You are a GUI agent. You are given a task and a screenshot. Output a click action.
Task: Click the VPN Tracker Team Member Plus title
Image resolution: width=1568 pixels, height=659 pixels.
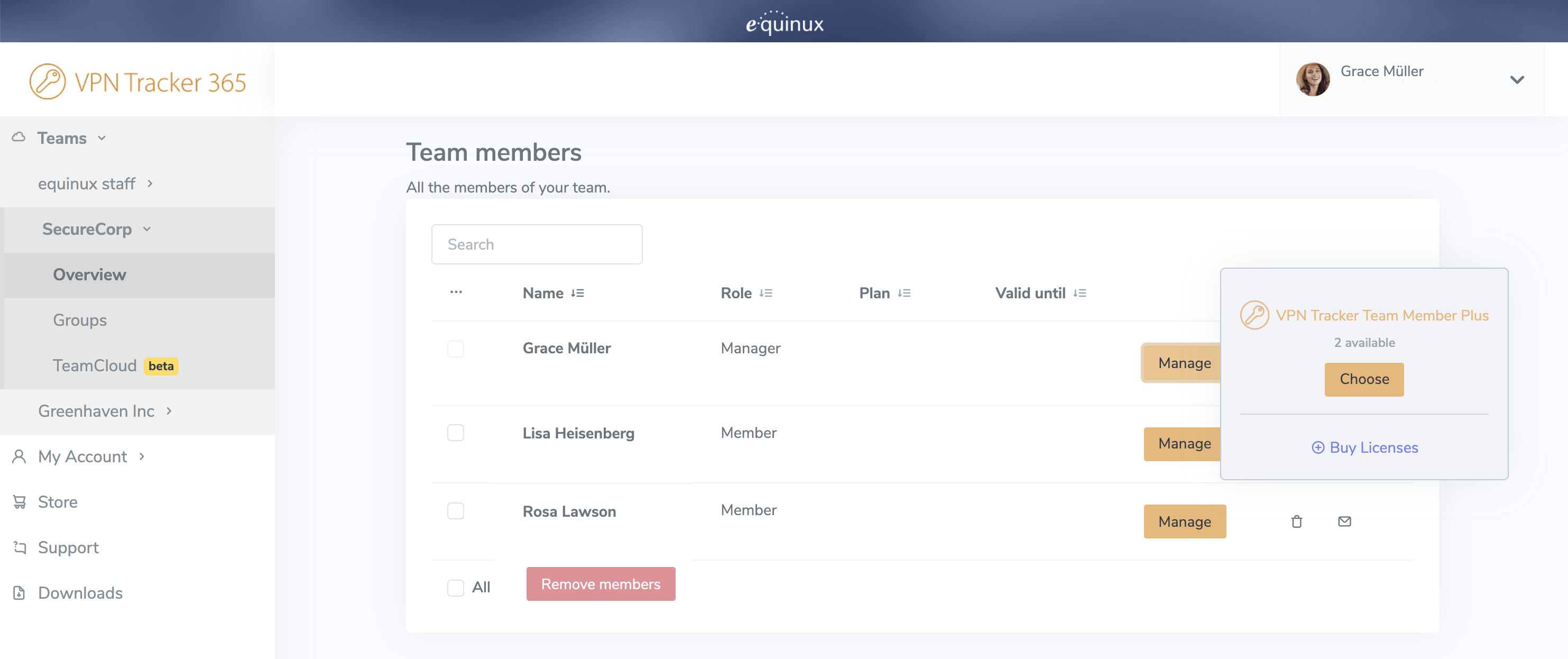(1382, 316)
